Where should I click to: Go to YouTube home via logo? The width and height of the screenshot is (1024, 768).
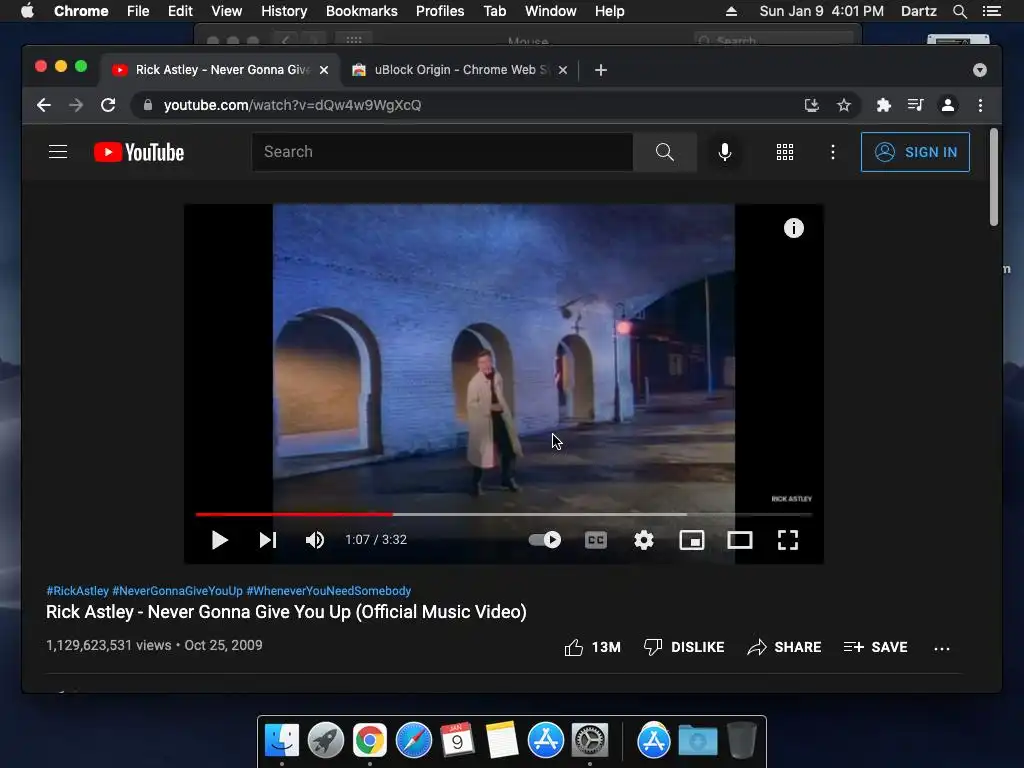[139, 152]
